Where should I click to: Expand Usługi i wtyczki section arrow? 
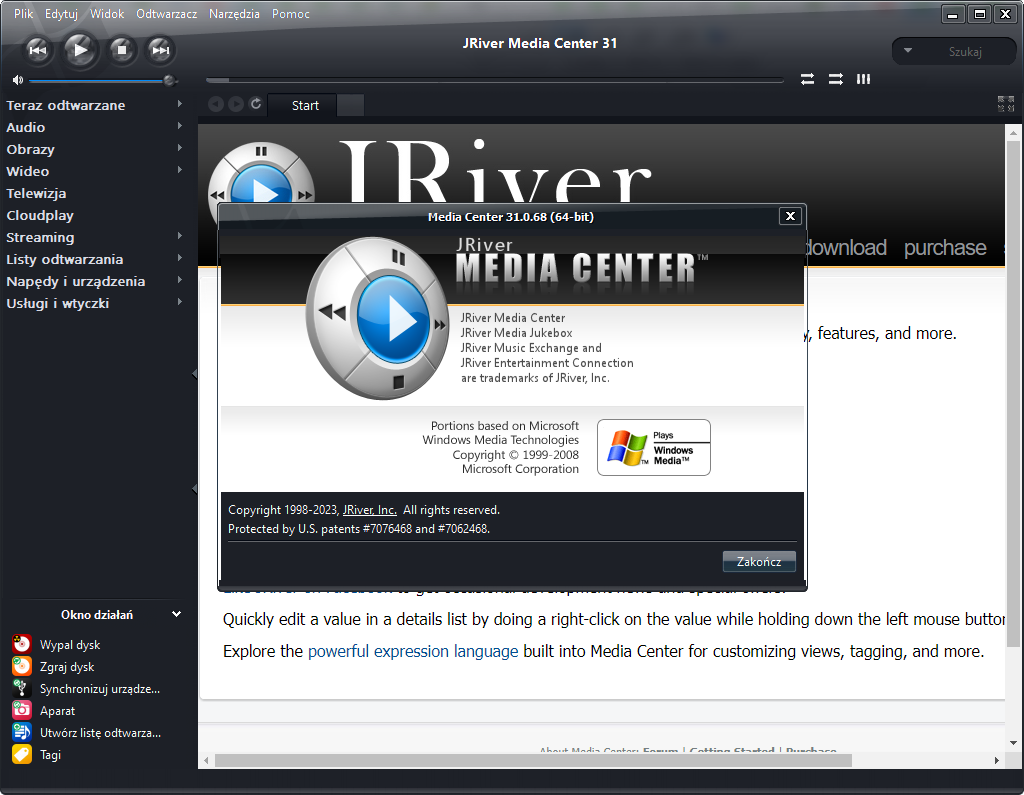(180, 302)
